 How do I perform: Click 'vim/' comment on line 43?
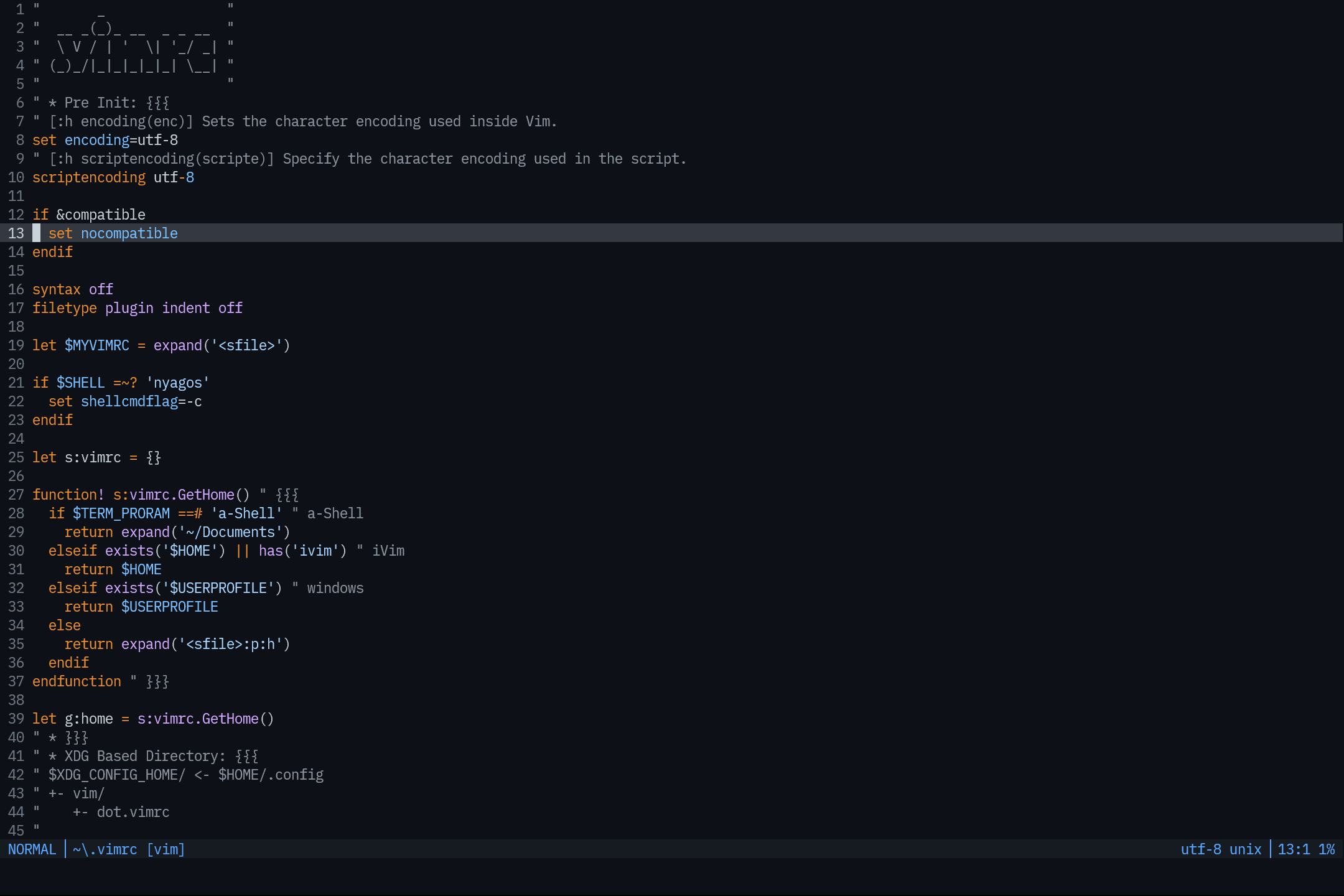coord(89,793)
